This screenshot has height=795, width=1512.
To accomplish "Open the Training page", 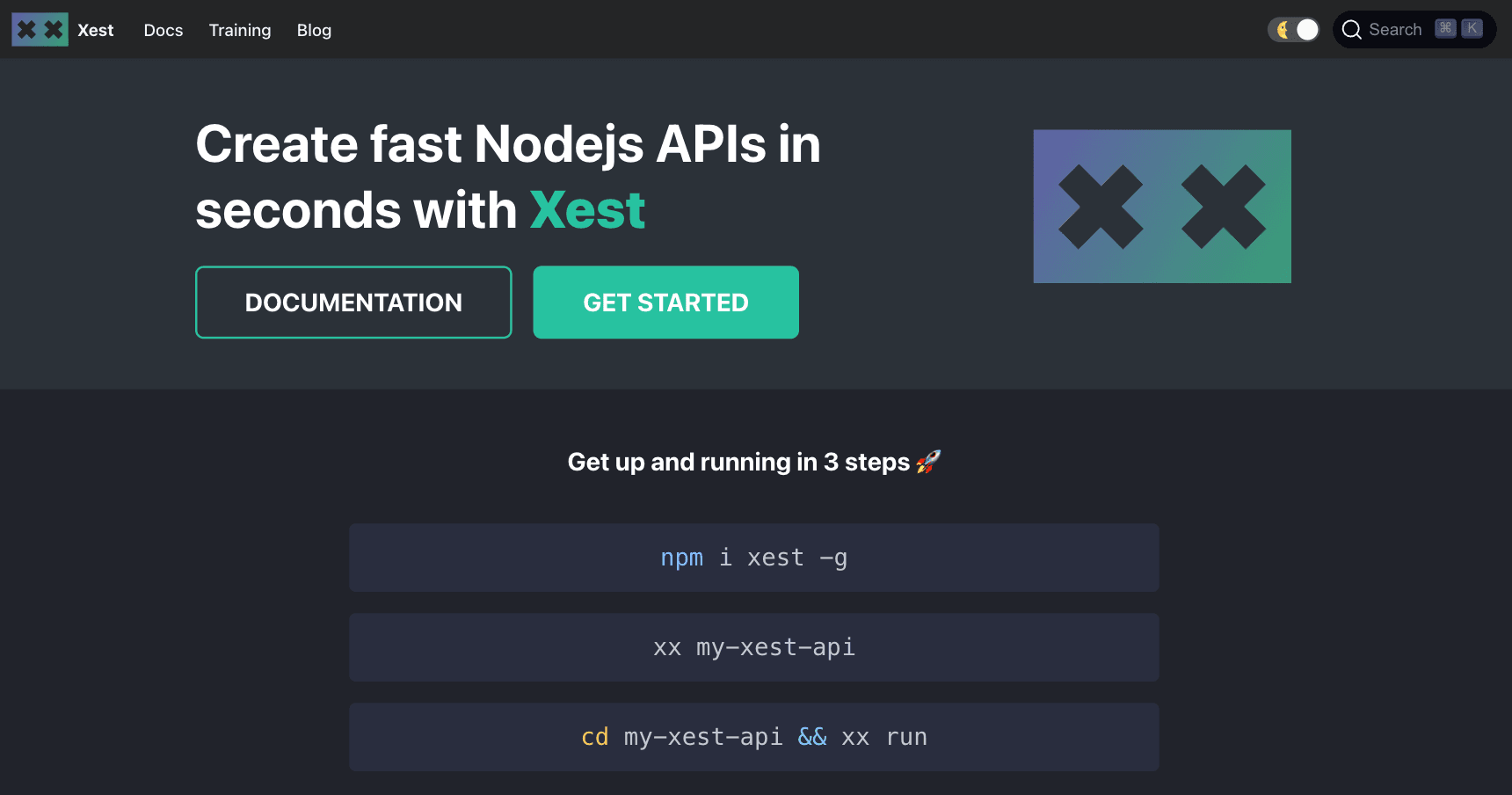I will click(240, 30).
